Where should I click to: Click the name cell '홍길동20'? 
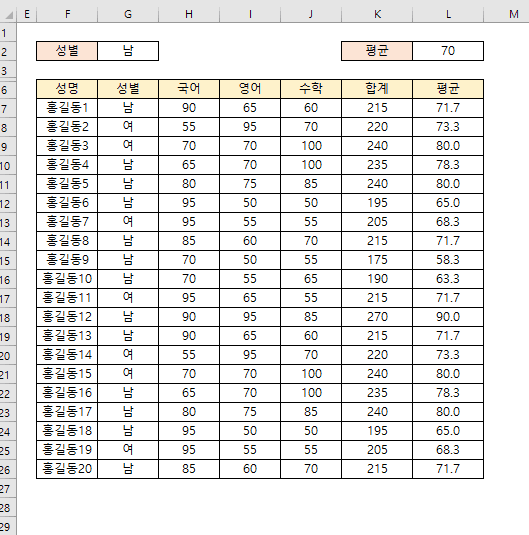click(67, 469)
